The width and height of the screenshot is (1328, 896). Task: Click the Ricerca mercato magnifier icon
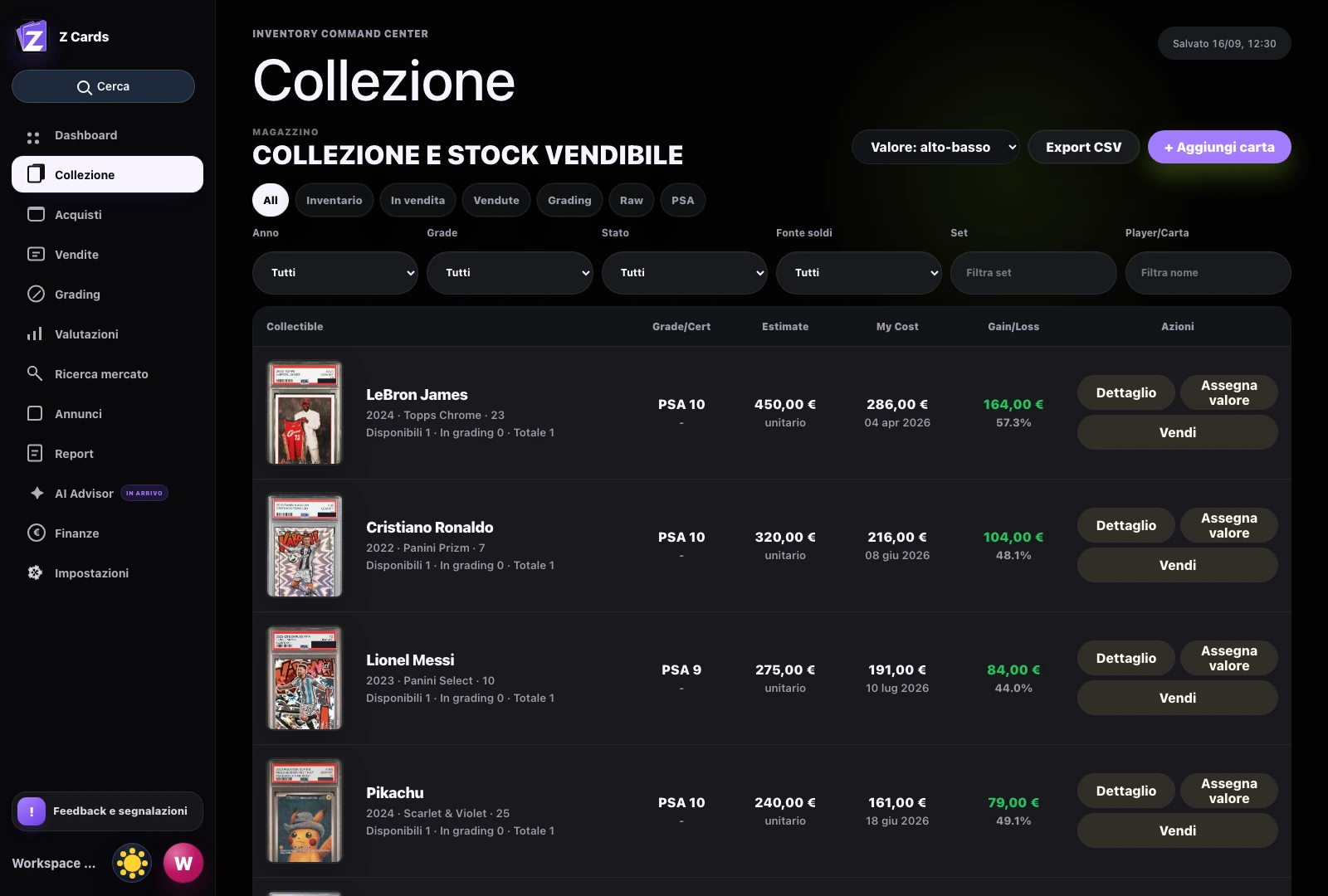(x=35, y=373)
